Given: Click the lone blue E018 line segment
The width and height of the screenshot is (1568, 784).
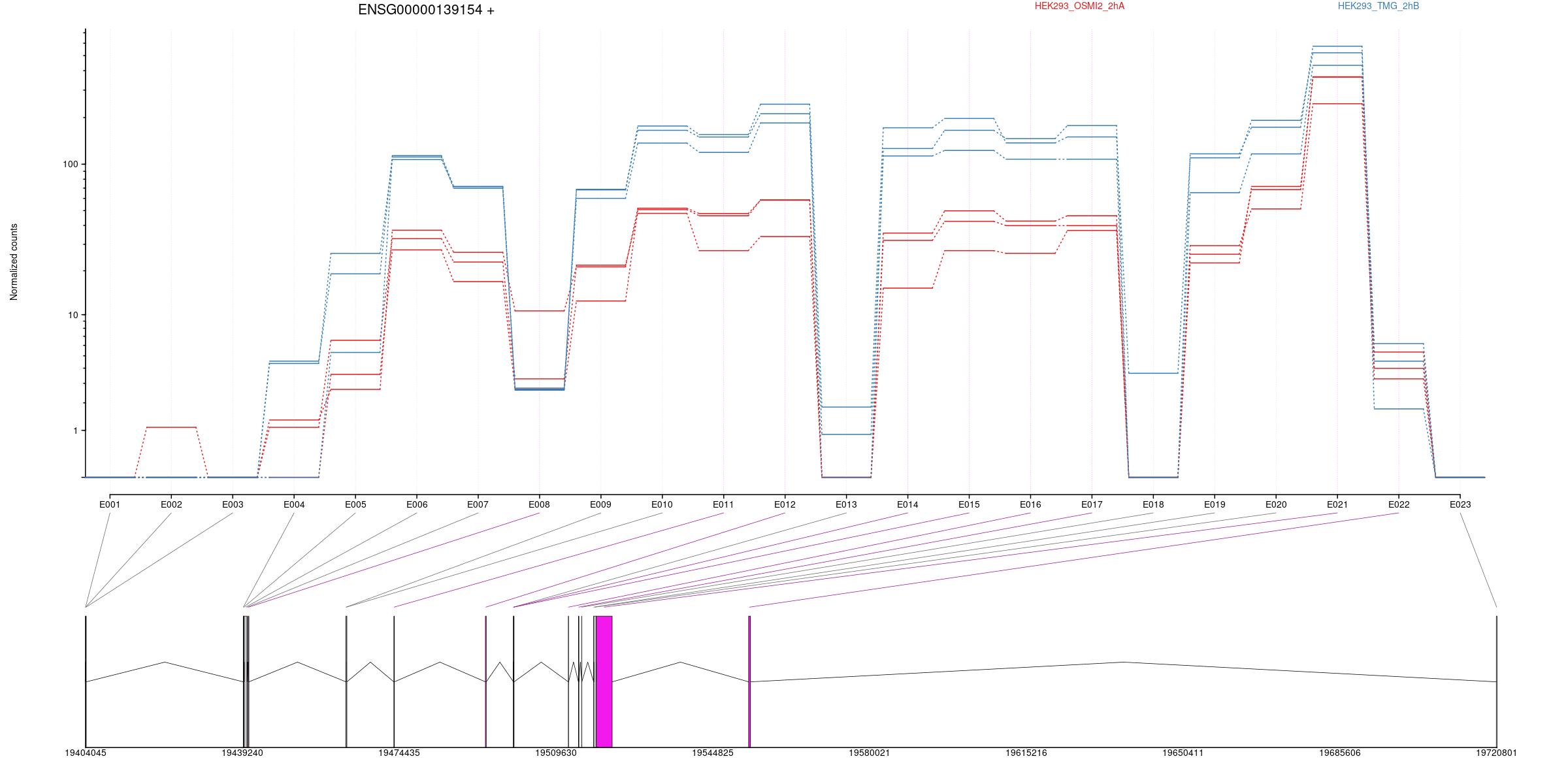Looking at the screenshot, I should point(1153,373).
